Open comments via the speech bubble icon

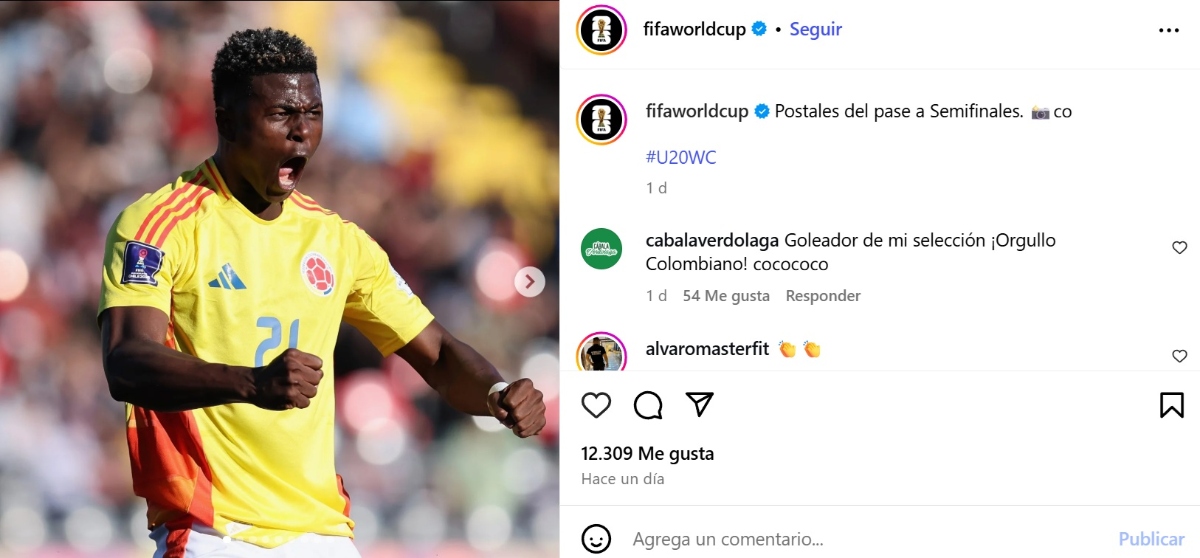coord(648,404)
